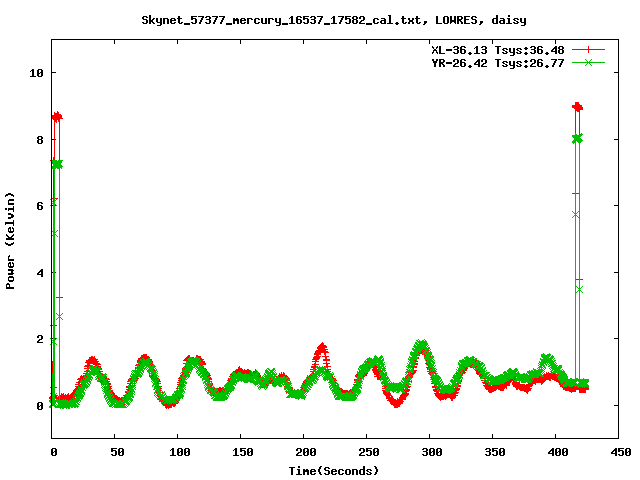Click the y-axis tick label 10

coord(36,73)
